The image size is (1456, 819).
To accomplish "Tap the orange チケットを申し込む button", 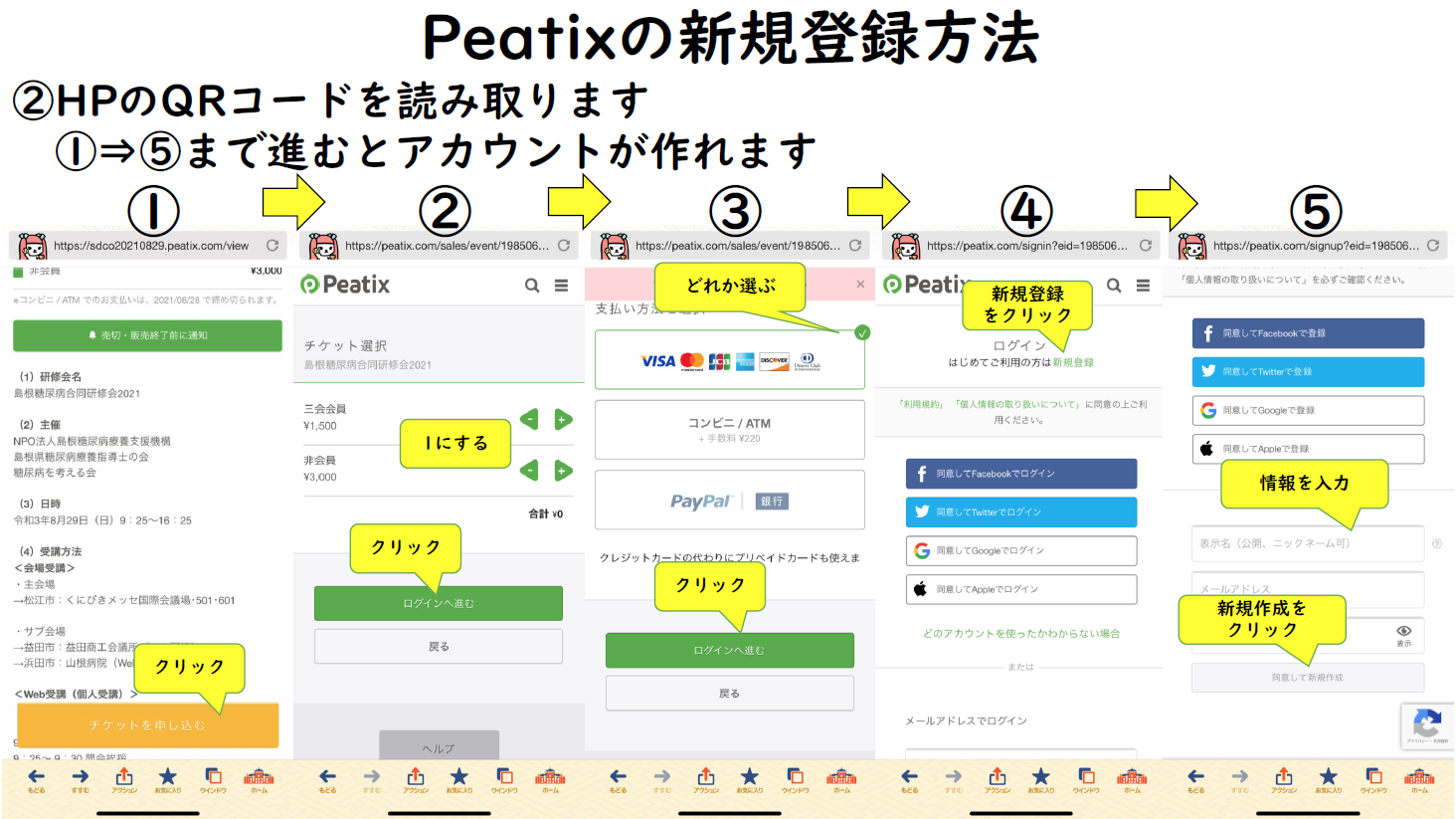I will pyautogui.click(x=147, y=725).
